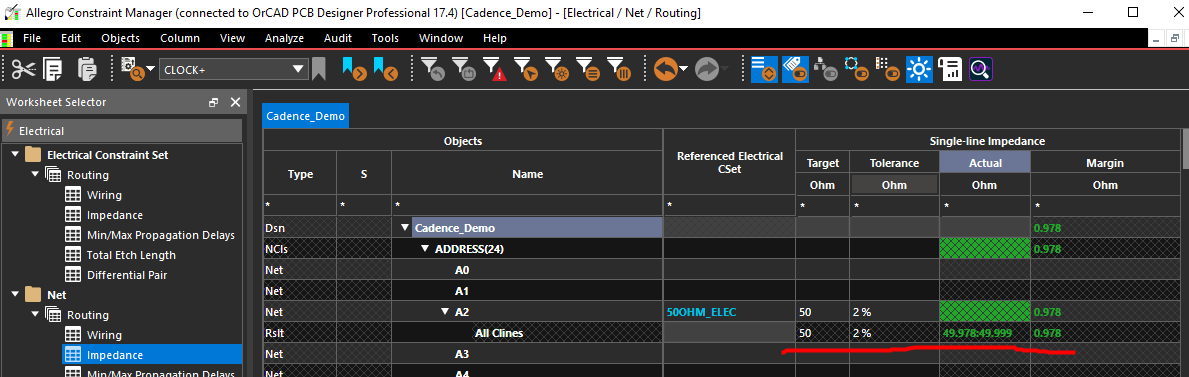Image resolution: width=1189 pixels, height=377 pixels.
Task: Collapse the ADDRESS(24) net class row
Action: [425, 248]
